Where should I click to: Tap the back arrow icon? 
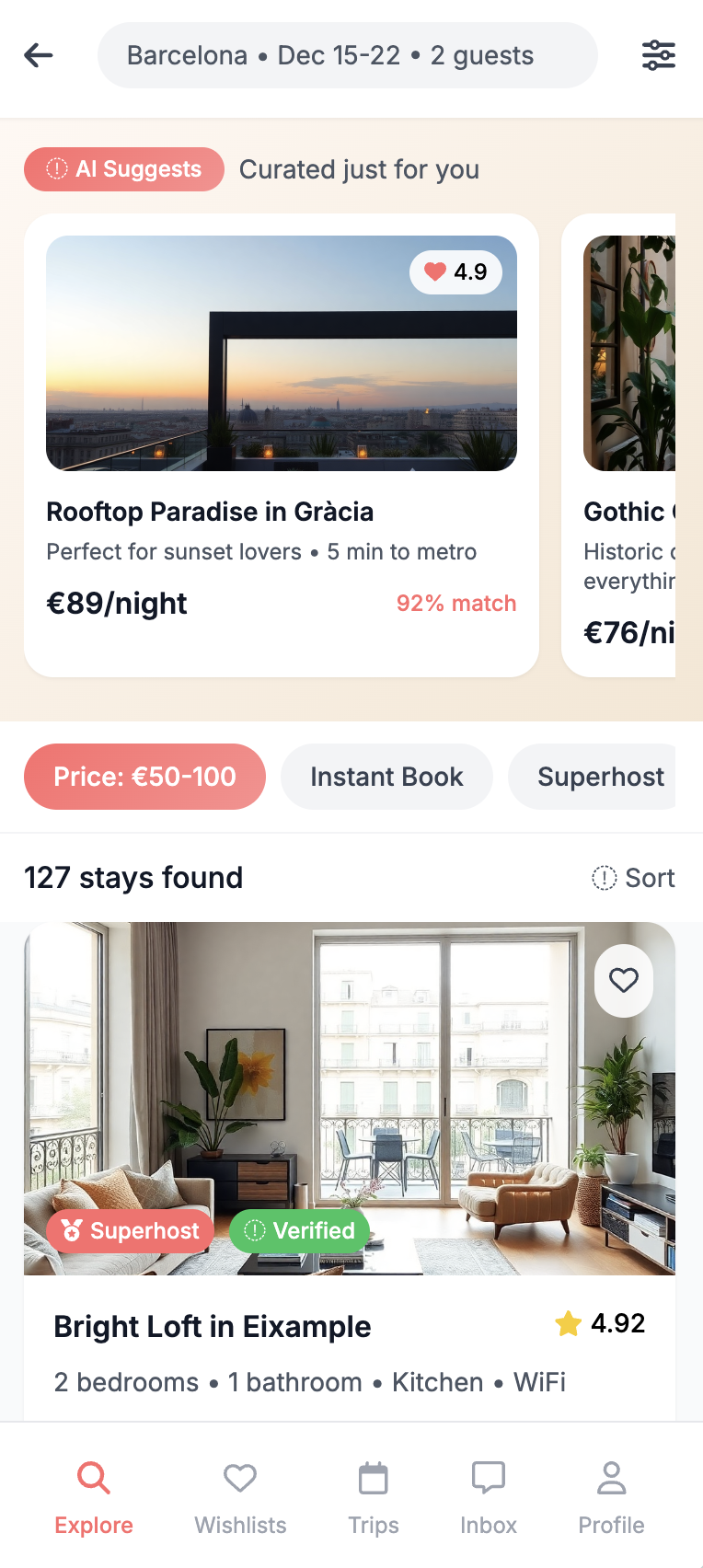pos(39,55)
